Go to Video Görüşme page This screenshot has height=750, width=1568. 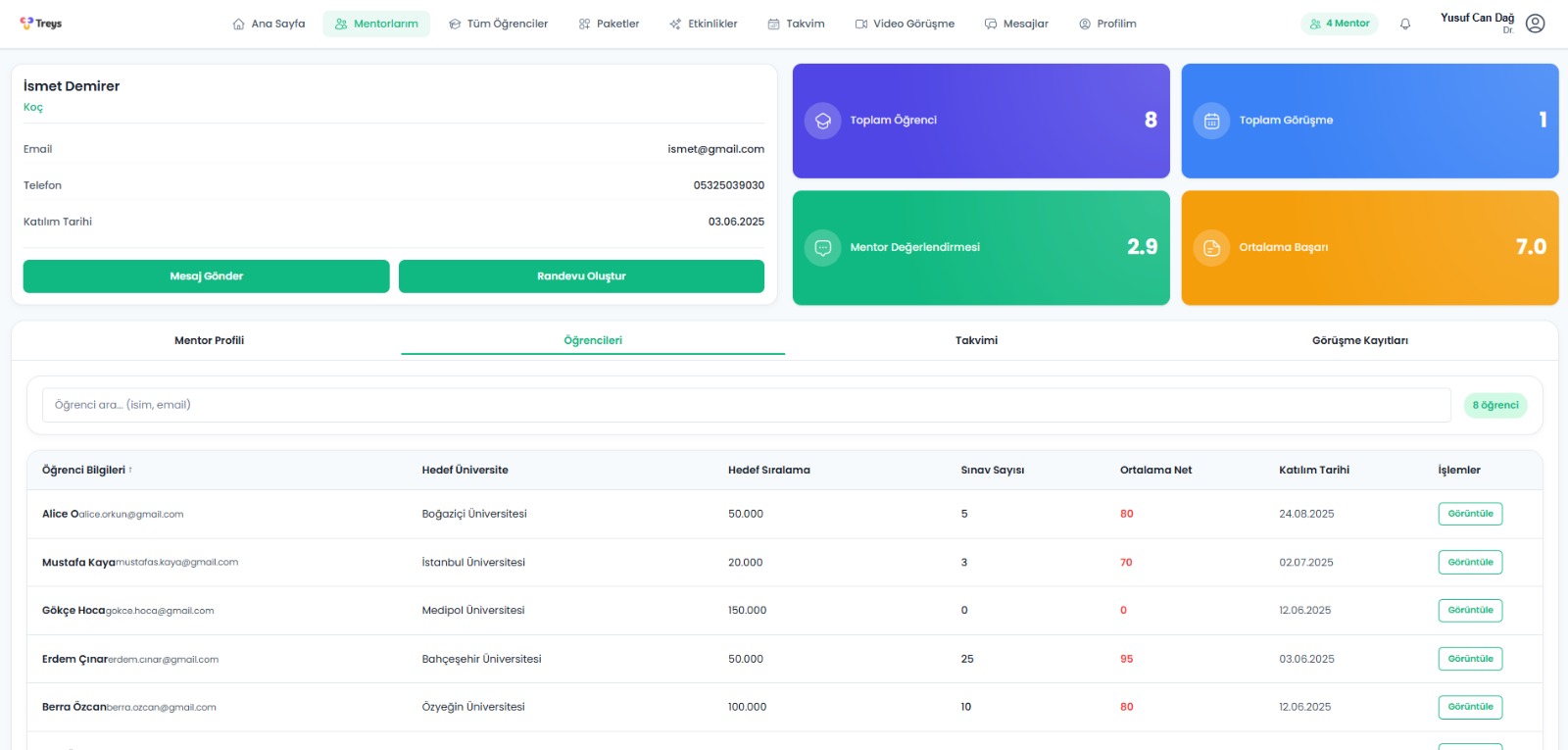[x=904, y=24]
